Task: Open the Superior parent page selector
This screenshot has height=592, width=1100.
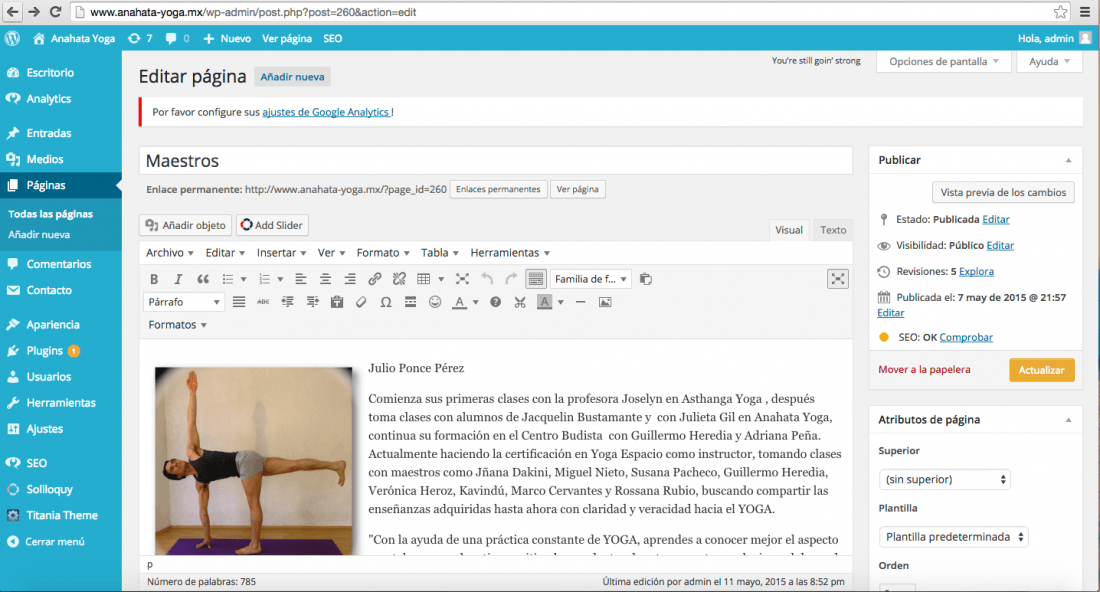Action: pyautogui.click(x=944, y=480)
